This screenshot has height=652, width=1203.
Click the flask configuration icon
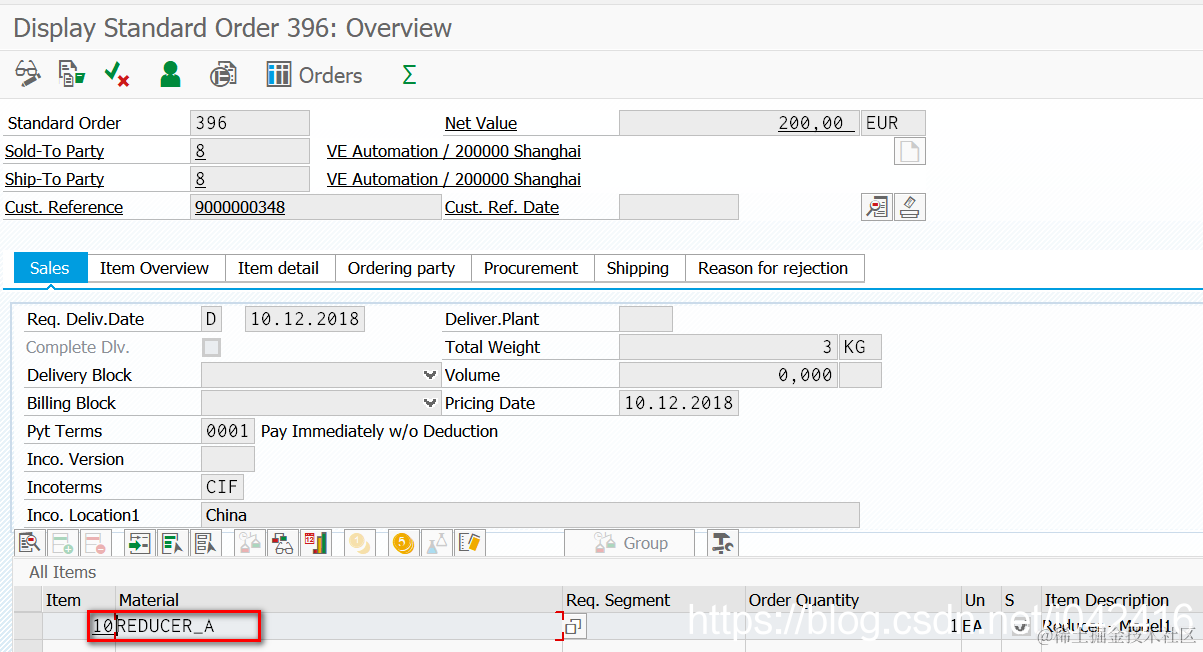point(436,543)
